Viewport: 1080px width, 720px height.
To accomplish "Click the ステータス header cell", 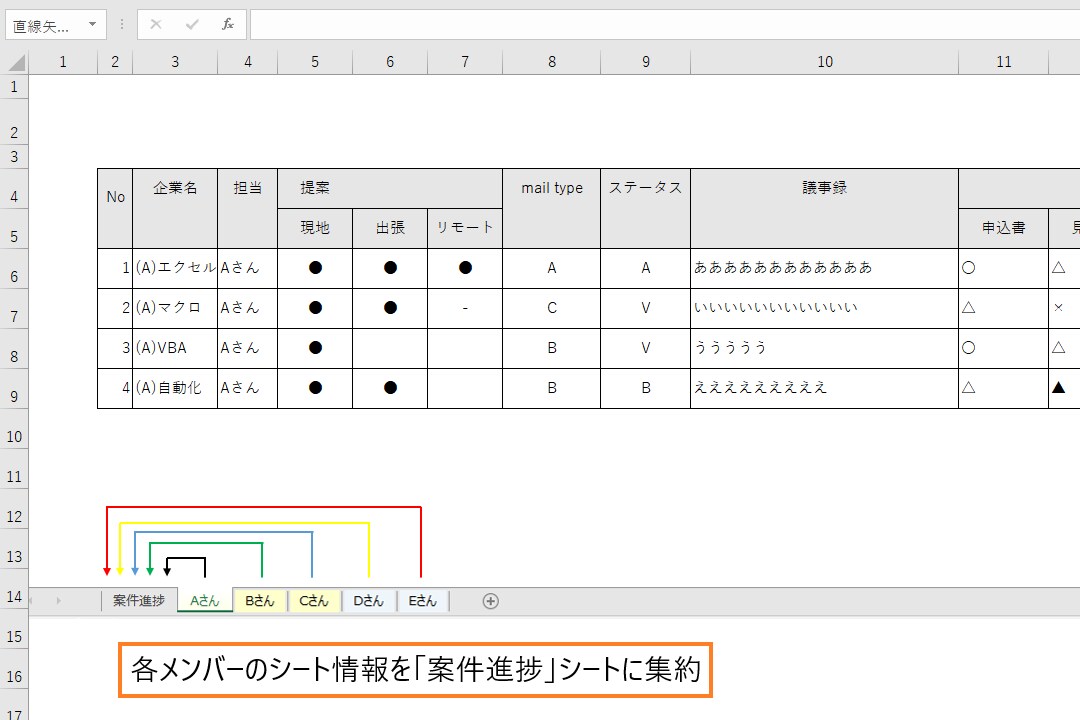I will point(645,208).
